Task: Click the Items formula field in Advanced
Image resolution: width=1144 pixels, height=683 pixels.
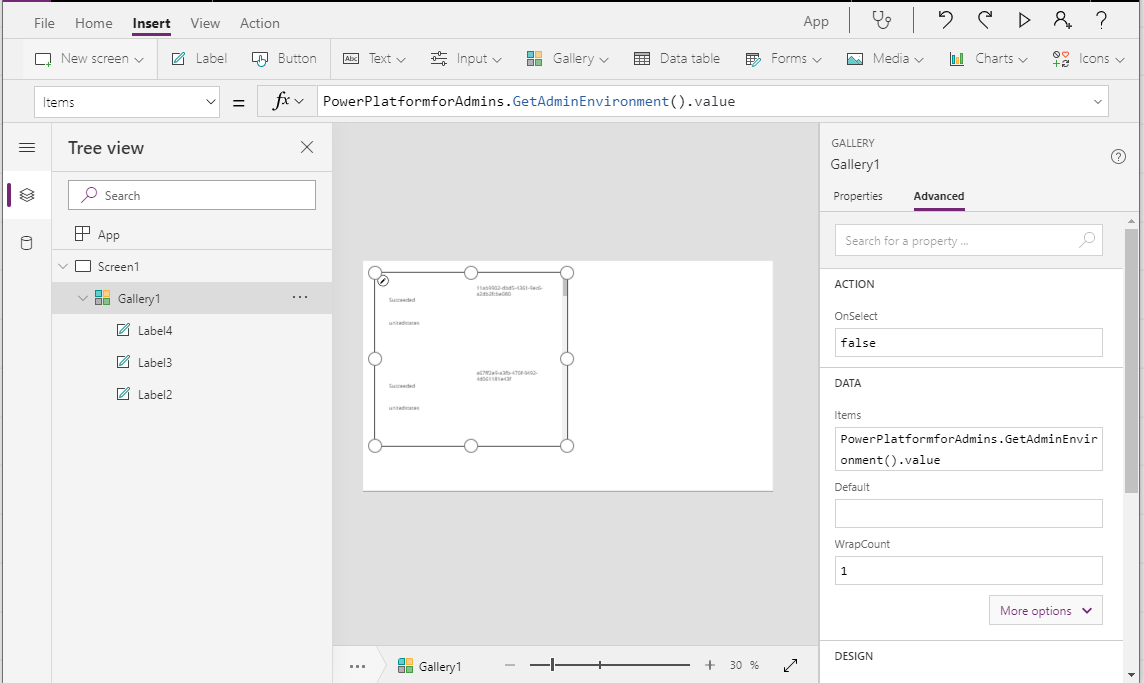Action: pos(968,449)
